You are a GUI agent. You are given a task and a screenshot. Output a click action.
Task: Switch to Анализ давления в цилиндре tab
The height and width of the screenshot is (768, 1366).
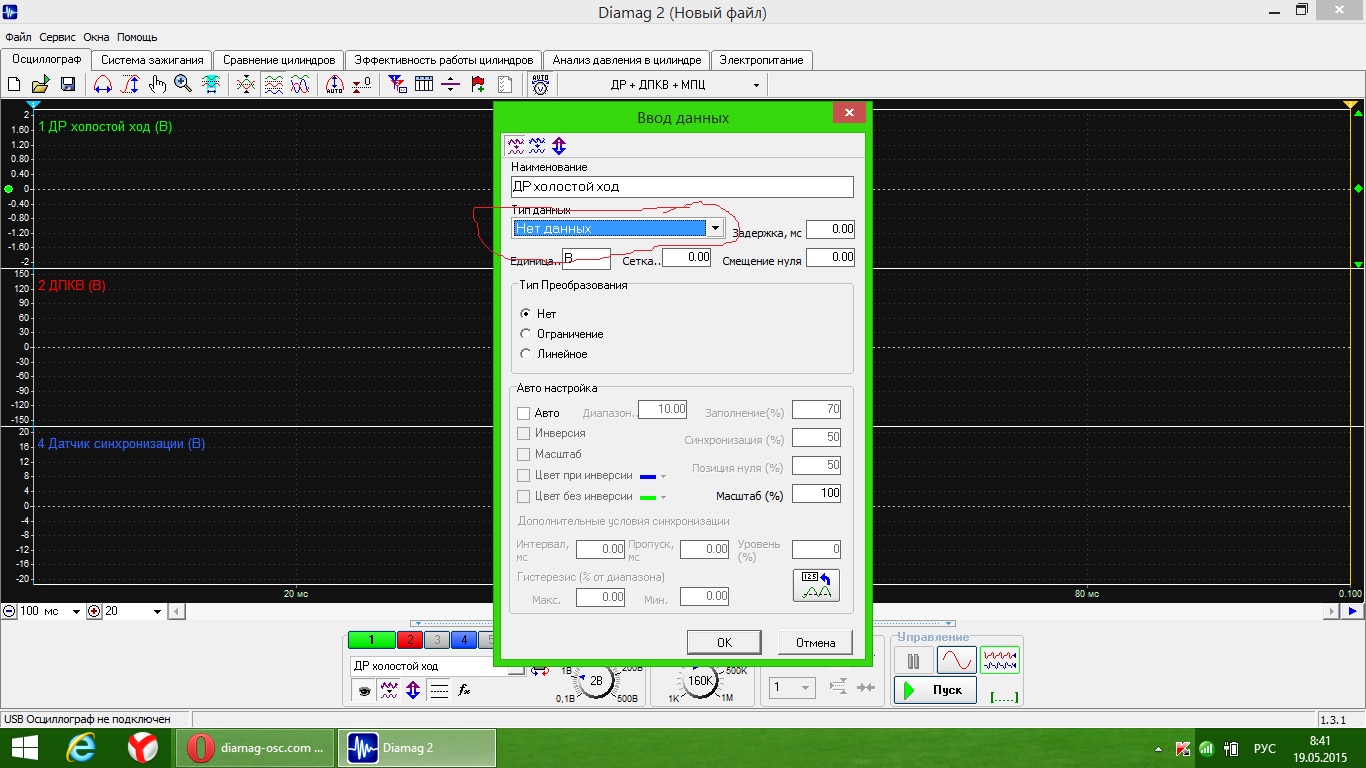(627, 60)
